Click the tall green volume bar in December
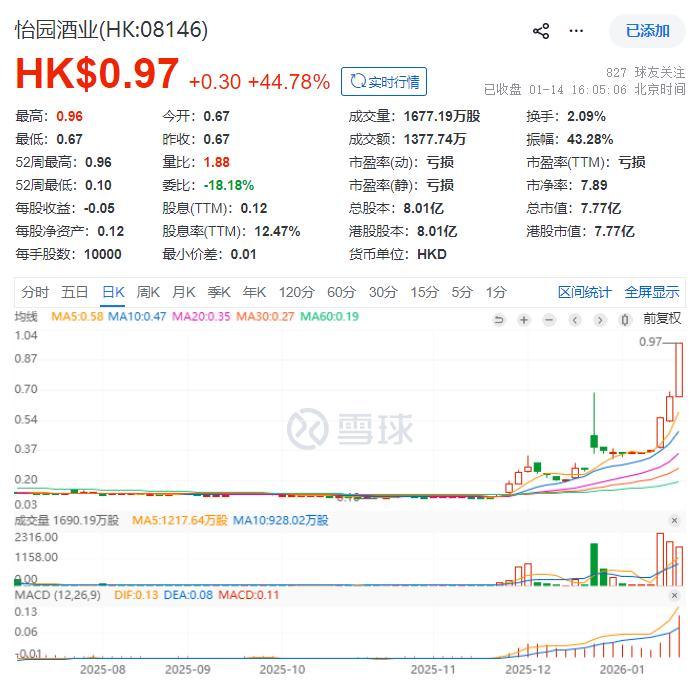695x687 pixels. coord(594,564)
